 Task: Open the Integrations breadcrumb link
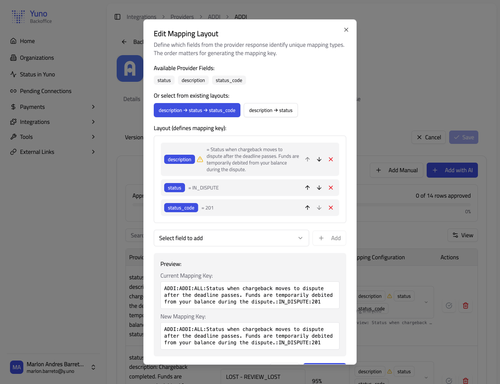[x=141, y=17]
